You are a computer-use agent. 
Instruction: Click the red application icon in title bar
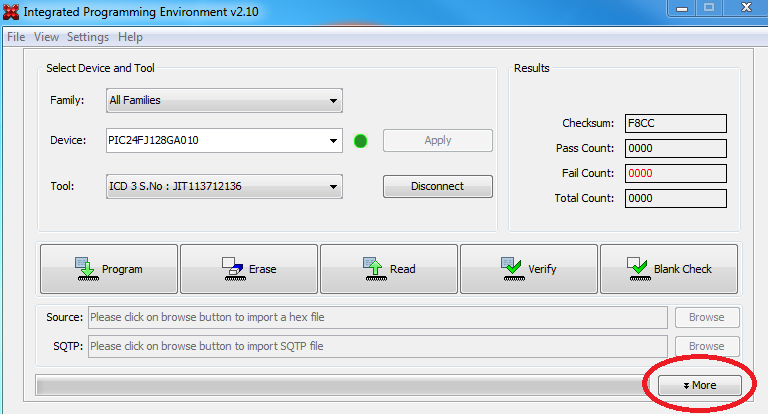tap(12, 11)
